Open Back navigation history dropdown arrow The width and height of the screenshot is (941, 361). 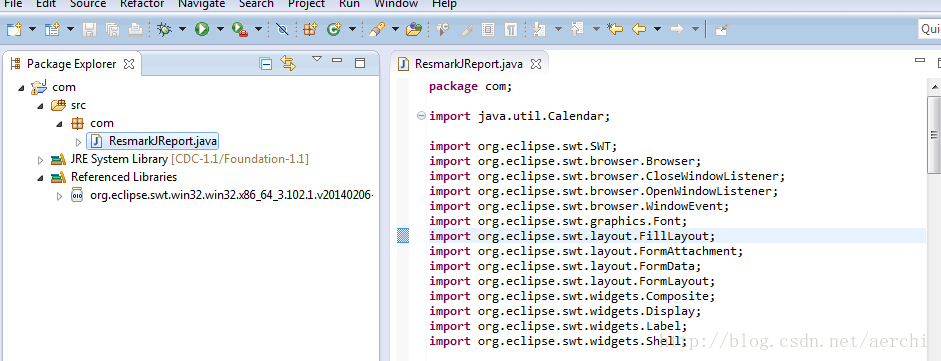tap(658, 29)
